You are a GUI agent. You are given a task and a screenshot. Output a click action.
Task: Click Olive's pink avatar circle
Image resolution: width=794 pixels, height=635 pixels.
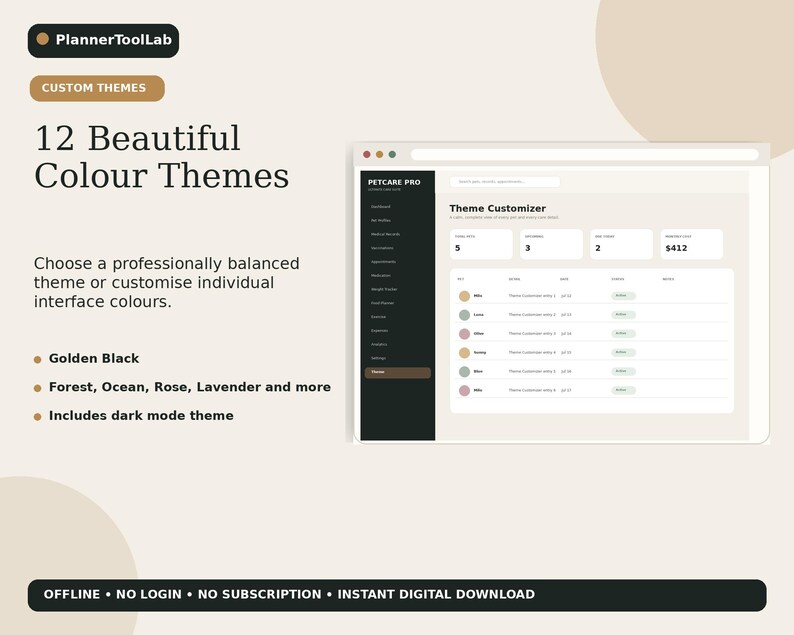[464, 334]
